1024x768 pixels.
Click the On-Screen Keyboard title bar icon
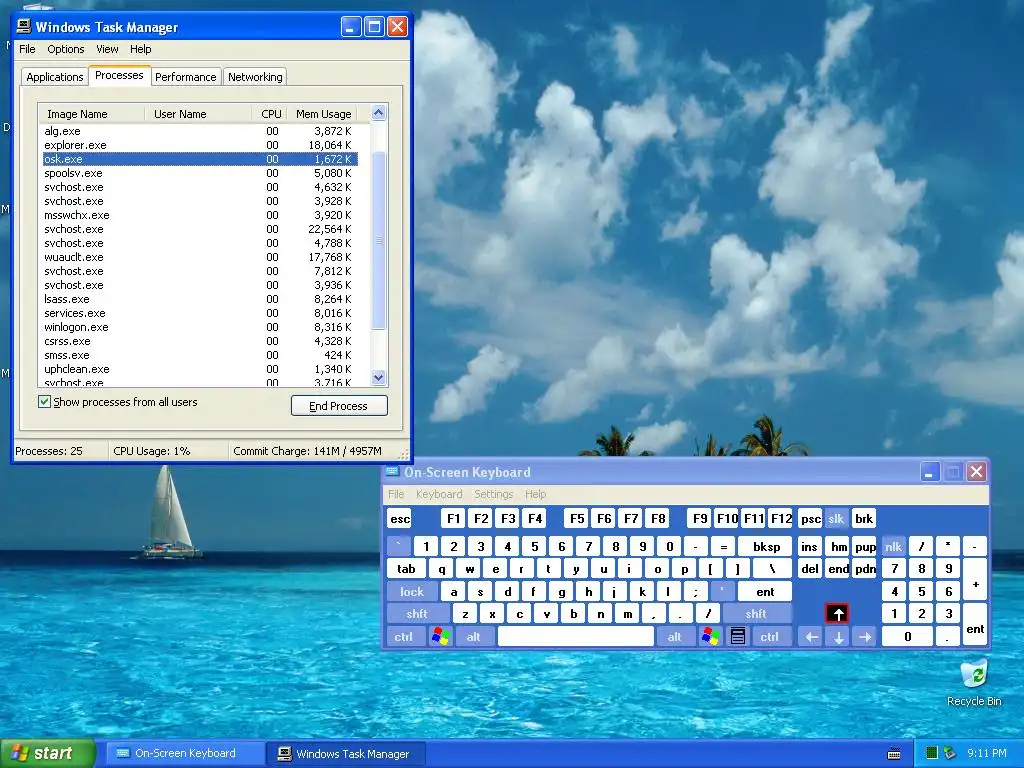pos(392,472)
